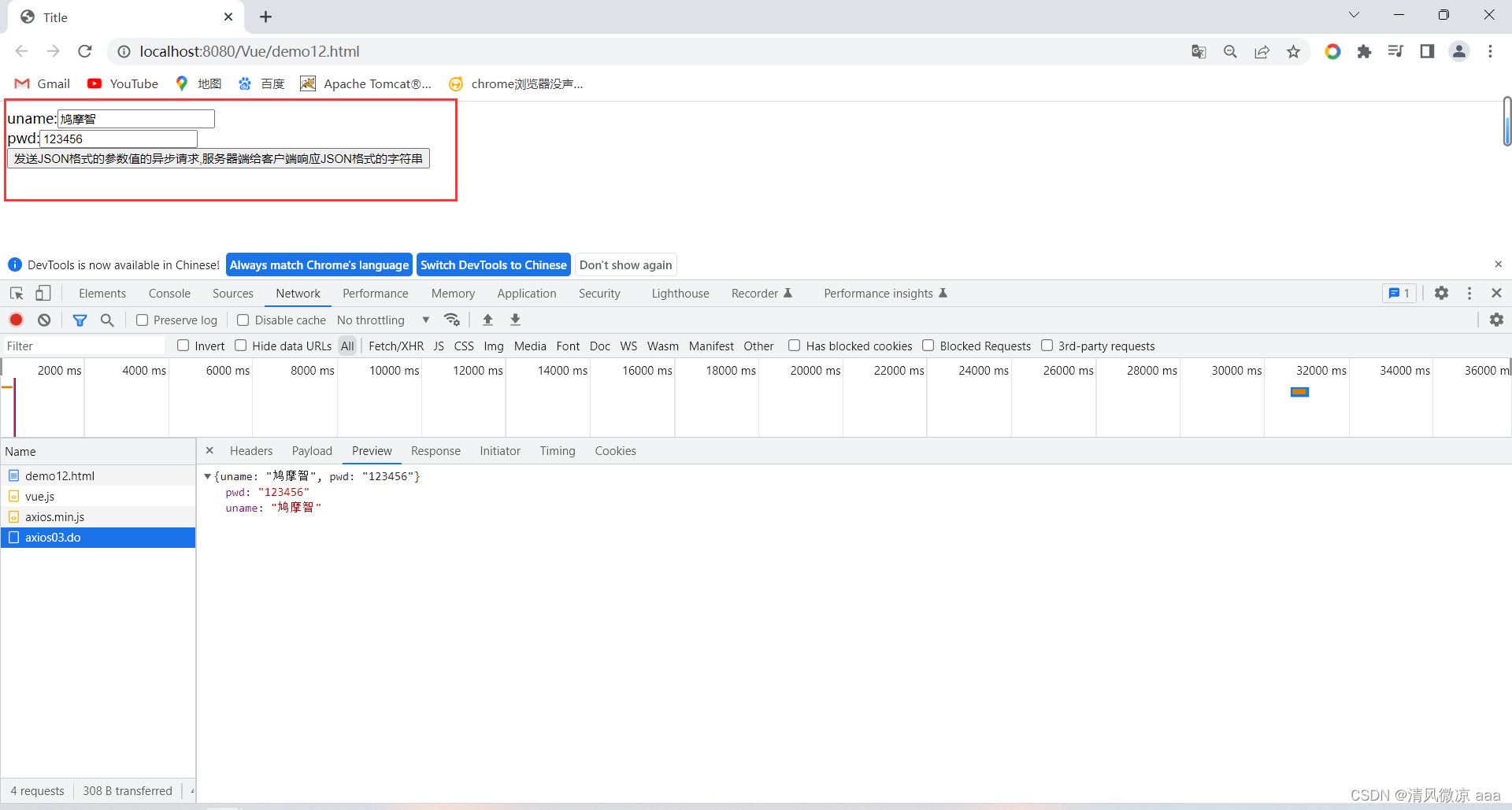Click the network Filter text box
This screenshot has width=1512, height=810.
point(84,346)
